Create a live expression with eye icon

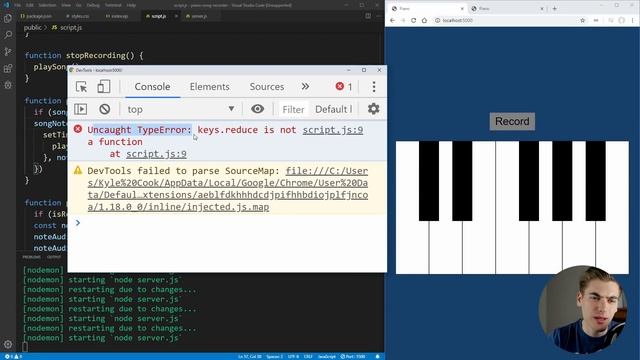(258, 109)
